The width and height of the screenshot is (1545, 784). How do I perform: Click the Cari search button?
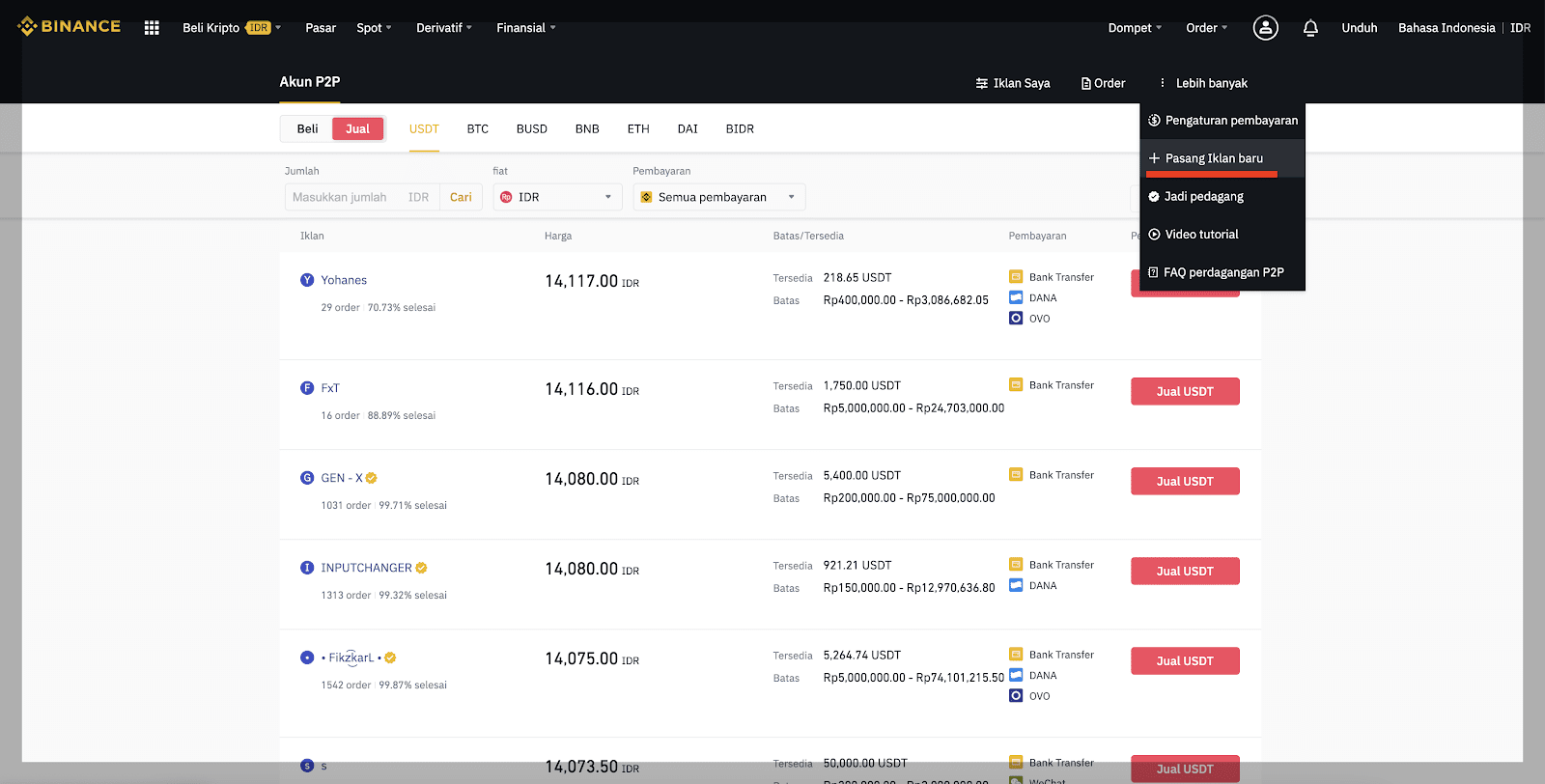tap(461, 197)
